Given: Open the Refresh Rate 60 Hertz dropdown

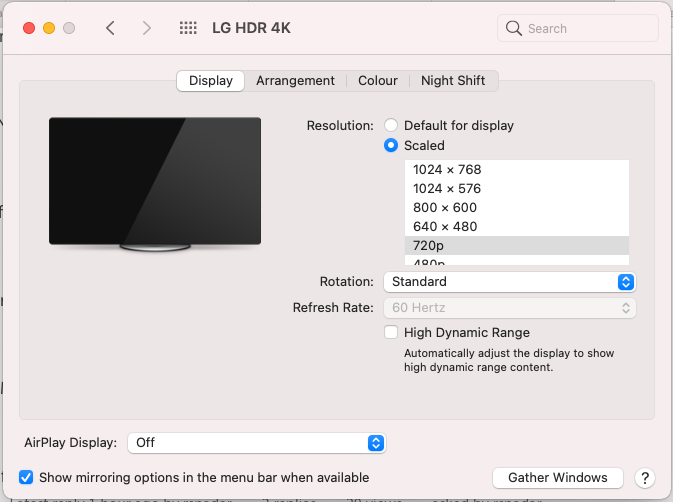Looking at the screenshot, I should [509, 308].
